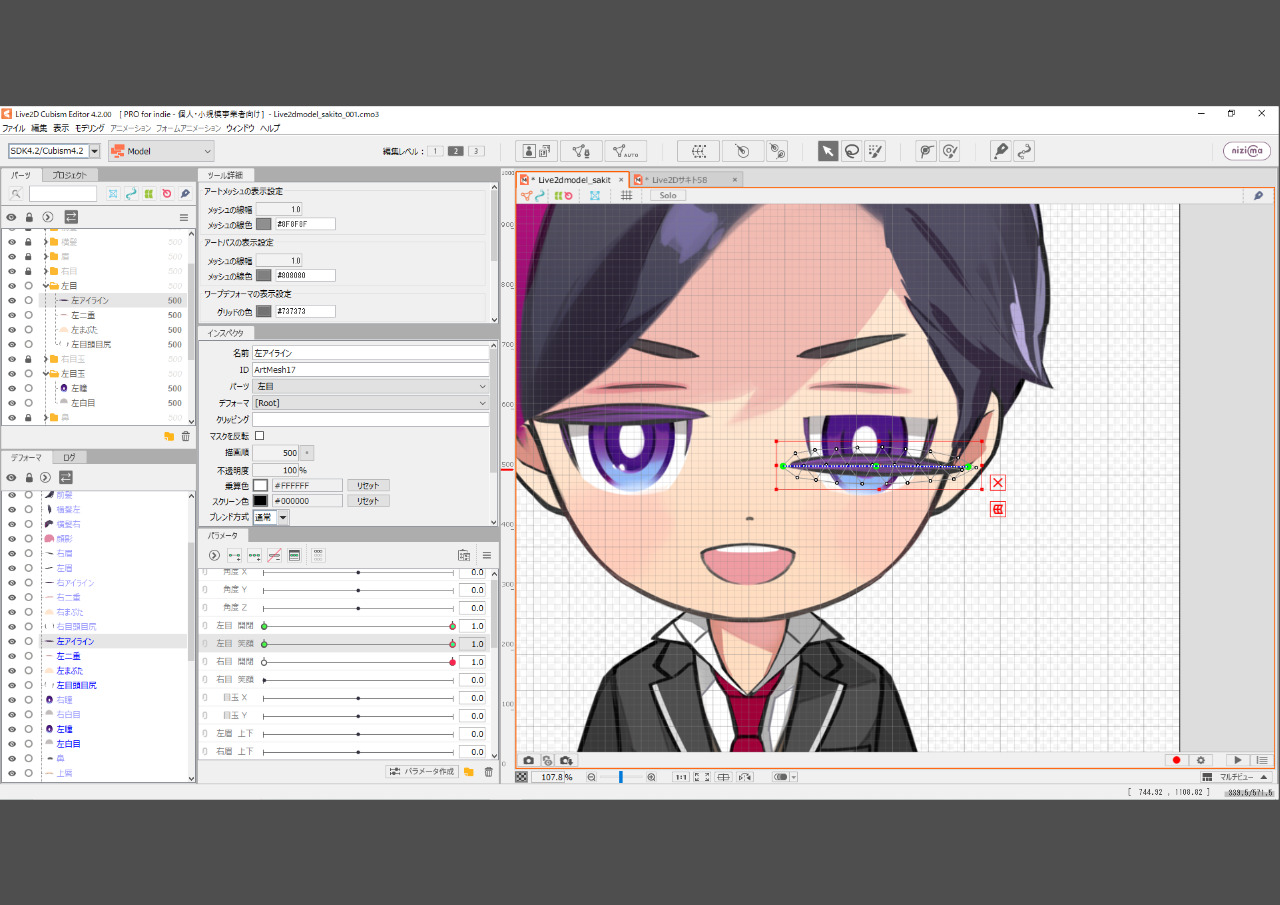Open the モデリング menu
Viewport: 1280px width, 905px height.
pyautogui.click(x=89, y=128)
